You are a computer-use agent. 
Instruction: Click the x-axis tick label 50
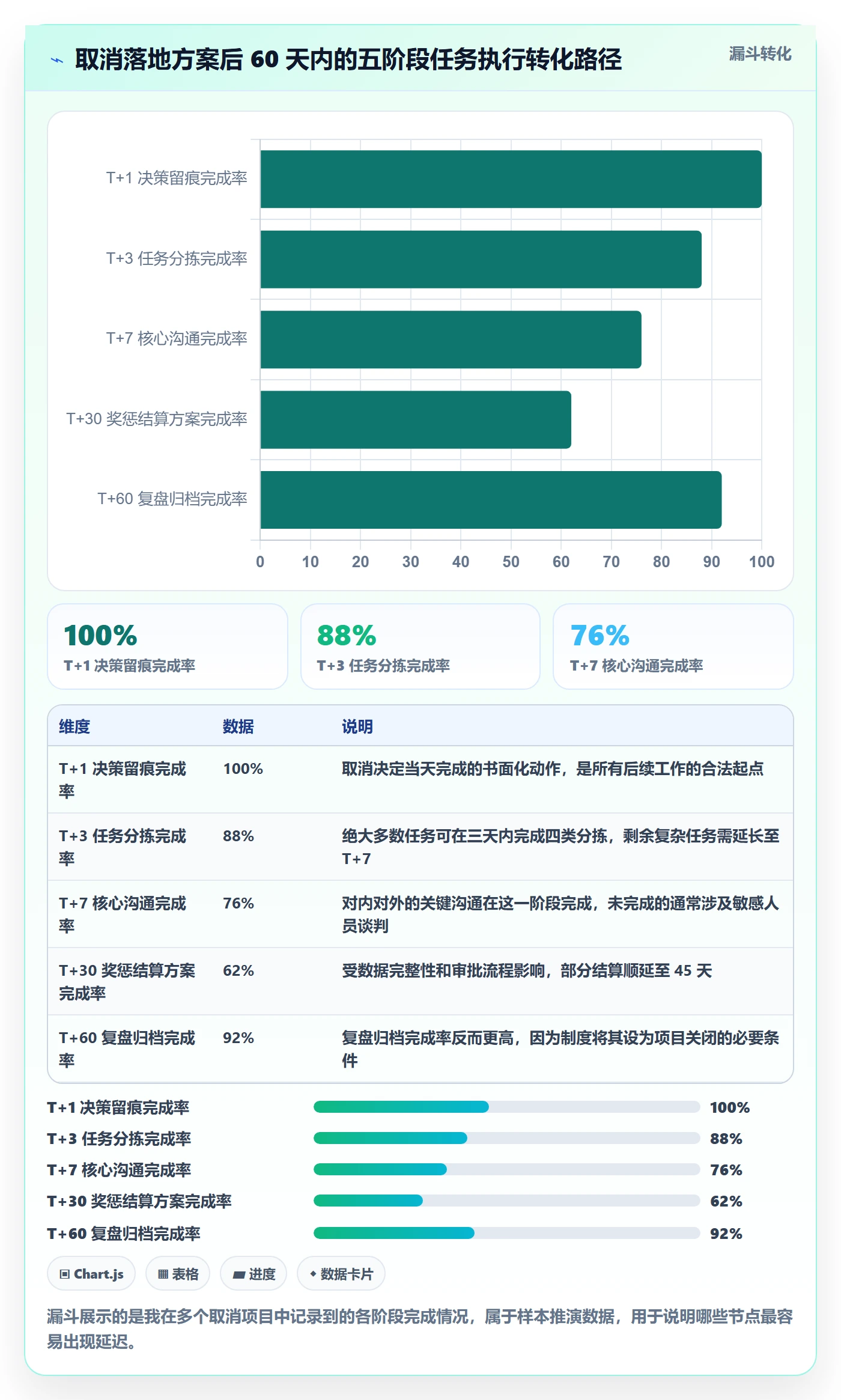click(x=511, y=562)
